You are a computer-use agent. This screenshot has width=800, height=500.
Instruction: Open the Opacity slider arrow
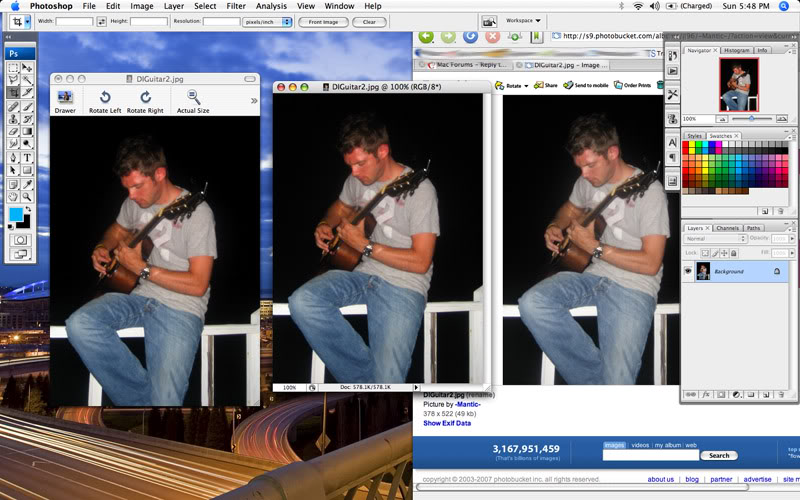[x=792, y=239]
